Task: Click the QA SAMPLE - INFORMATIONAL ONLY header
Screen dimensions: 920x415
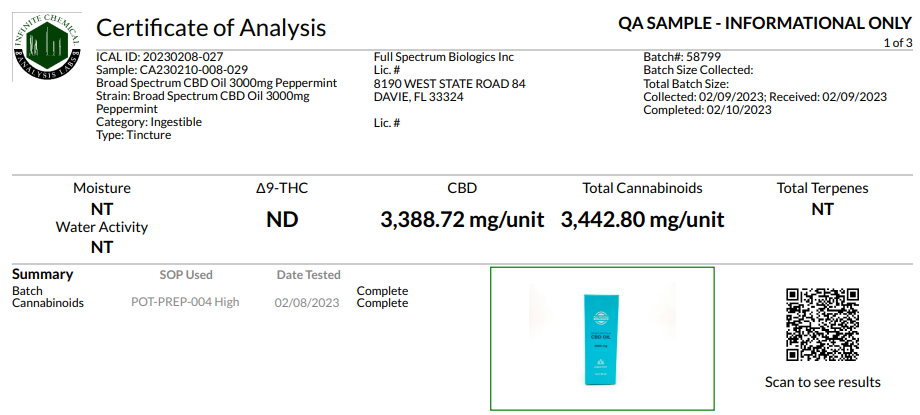Action: pyautogui.click(x=765, y=23)
